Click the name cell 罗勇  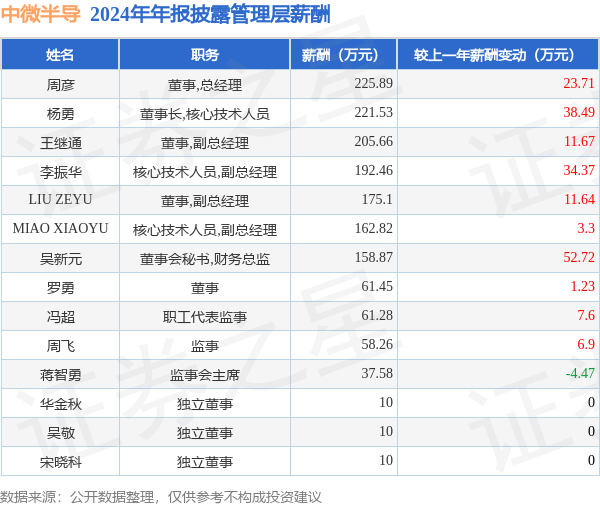coord(60,288)
